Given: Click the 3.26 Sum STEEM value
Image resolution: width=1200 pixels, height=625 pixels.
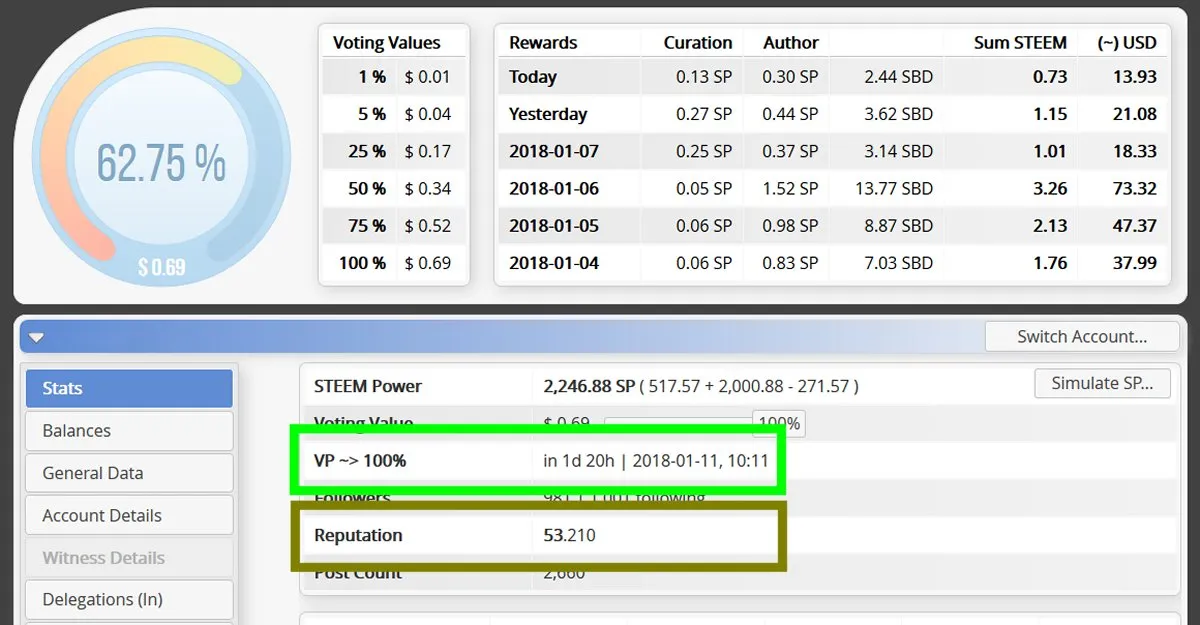Looking at the screenshot, I should (1050, 188).
